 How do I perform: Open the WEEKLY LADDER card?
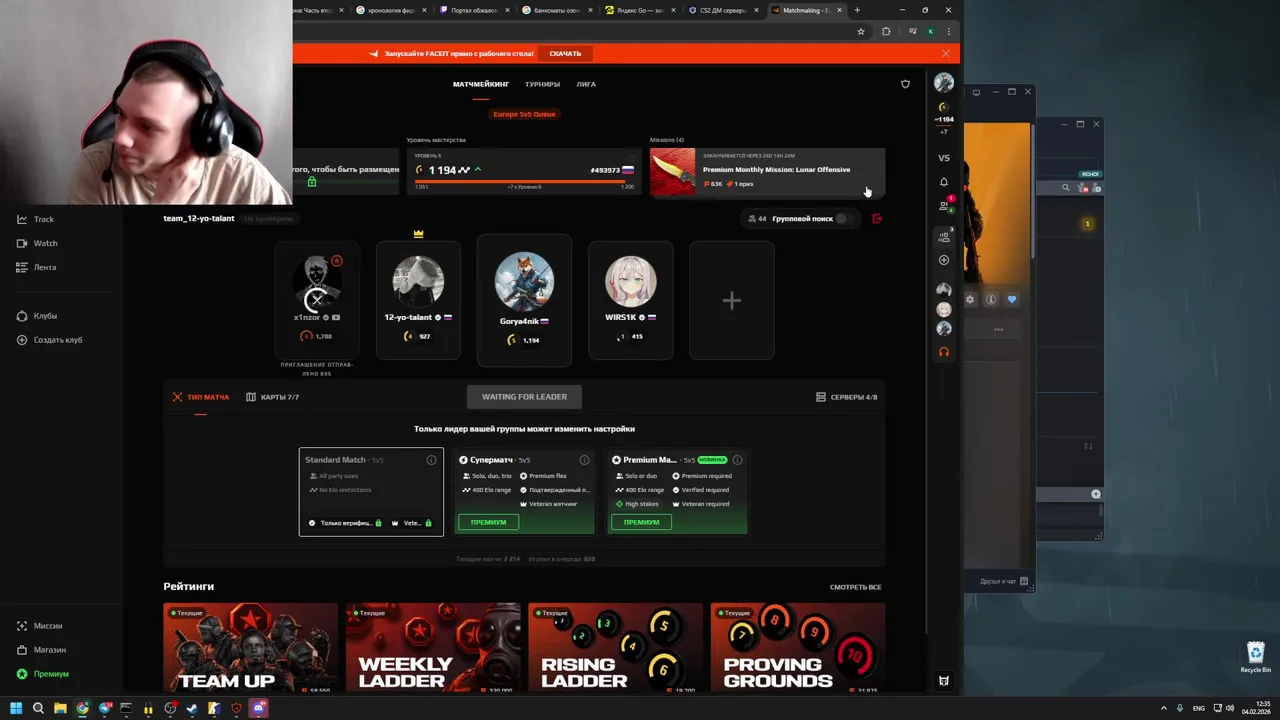tap(433, 647)
